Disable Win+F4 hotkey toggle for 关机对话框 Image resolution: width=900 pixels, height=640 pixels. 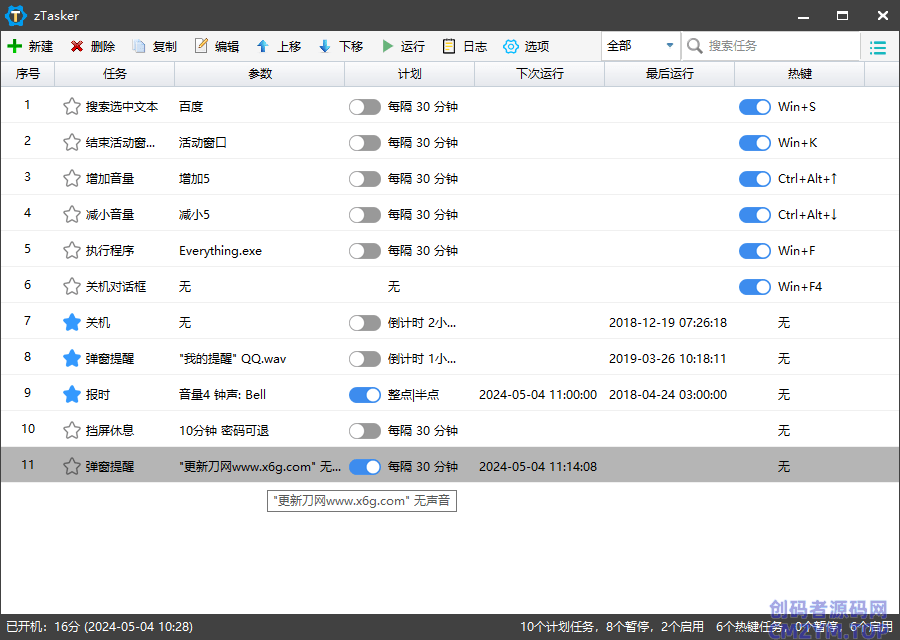(x=755, y=287)
